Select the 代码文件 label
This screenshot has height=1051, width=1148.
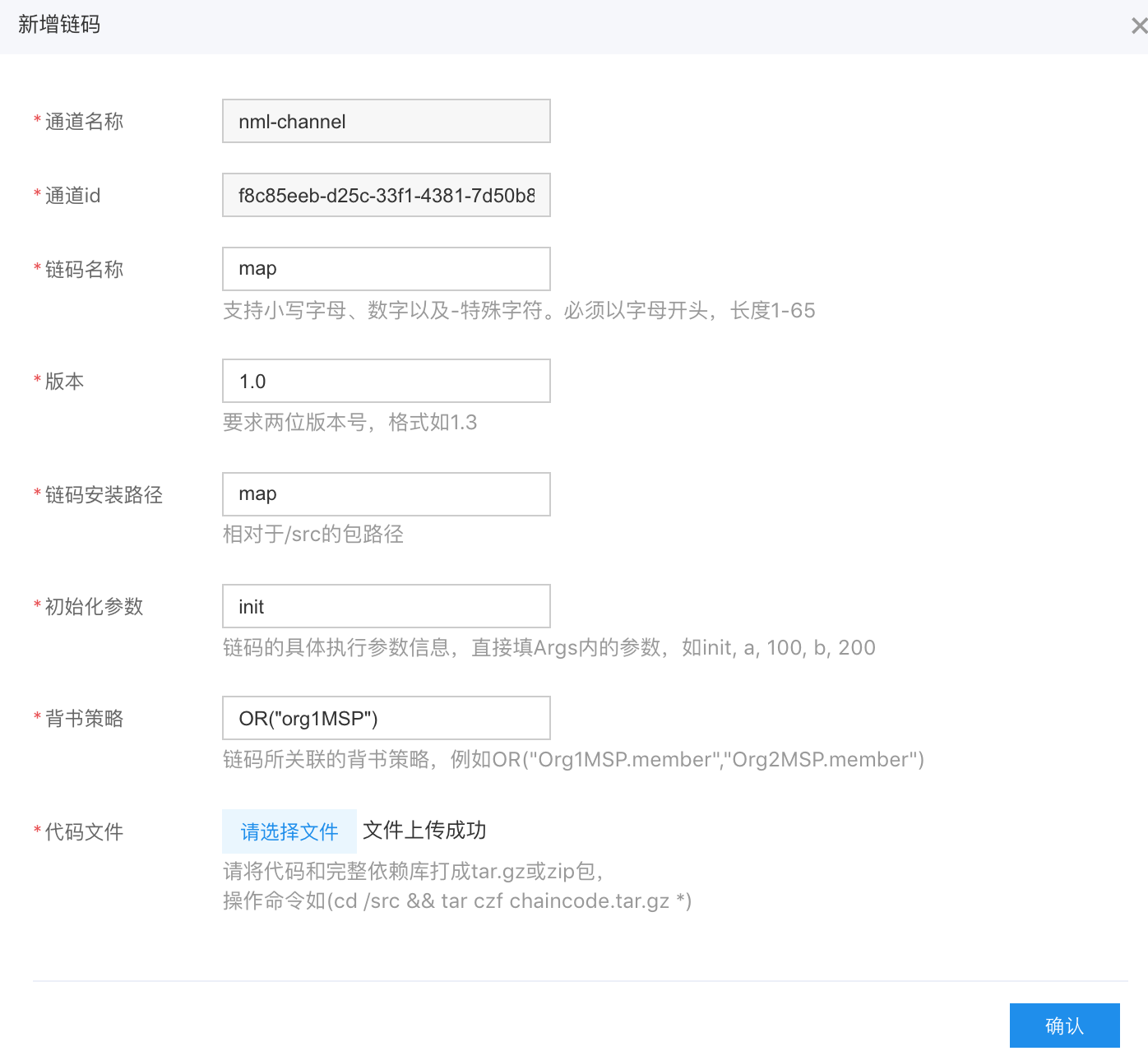84,832
